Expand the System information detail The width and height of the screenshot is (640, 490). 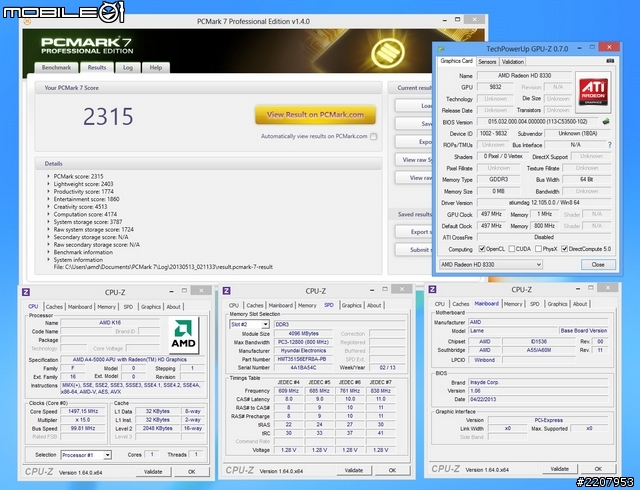tap(49, 260)
